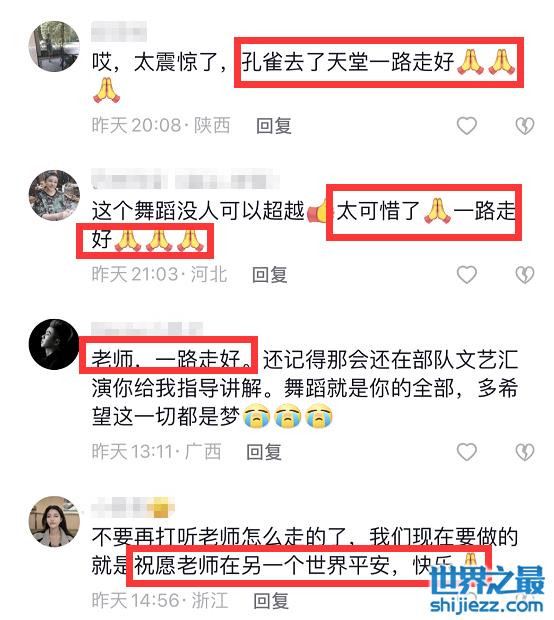The width and height of the screenshot is (554, 620).
Task: Reply to the 20:08 陕西 comment
Action: point(274,126)
